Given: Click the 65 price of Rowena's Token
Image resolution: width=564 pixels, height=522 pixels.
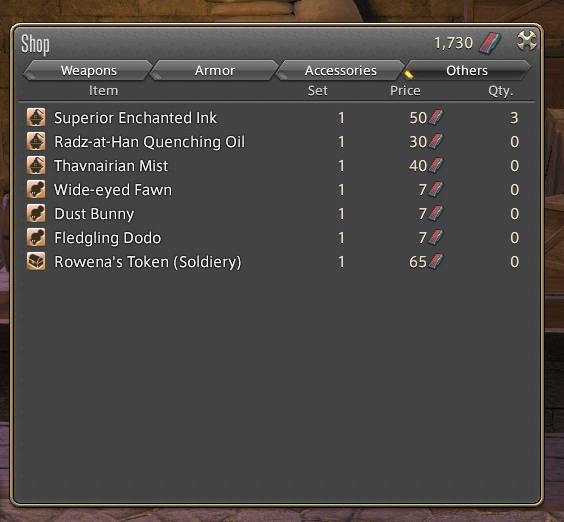Looking at the screenshot, I should 418,262.
